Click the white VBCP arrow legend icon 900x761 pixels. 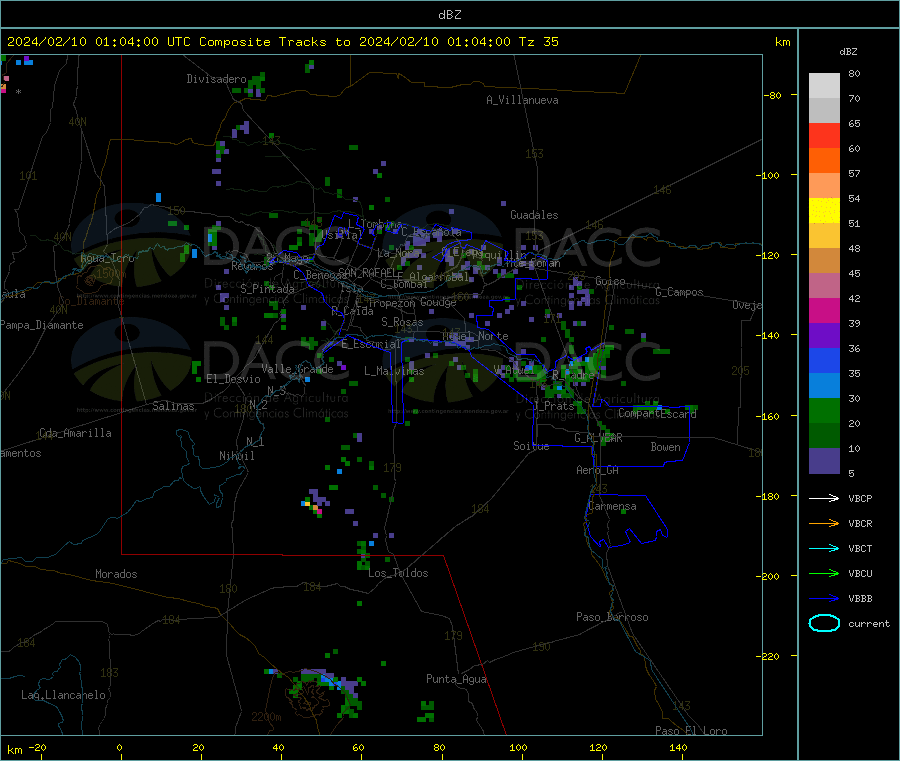pos(824,498)
